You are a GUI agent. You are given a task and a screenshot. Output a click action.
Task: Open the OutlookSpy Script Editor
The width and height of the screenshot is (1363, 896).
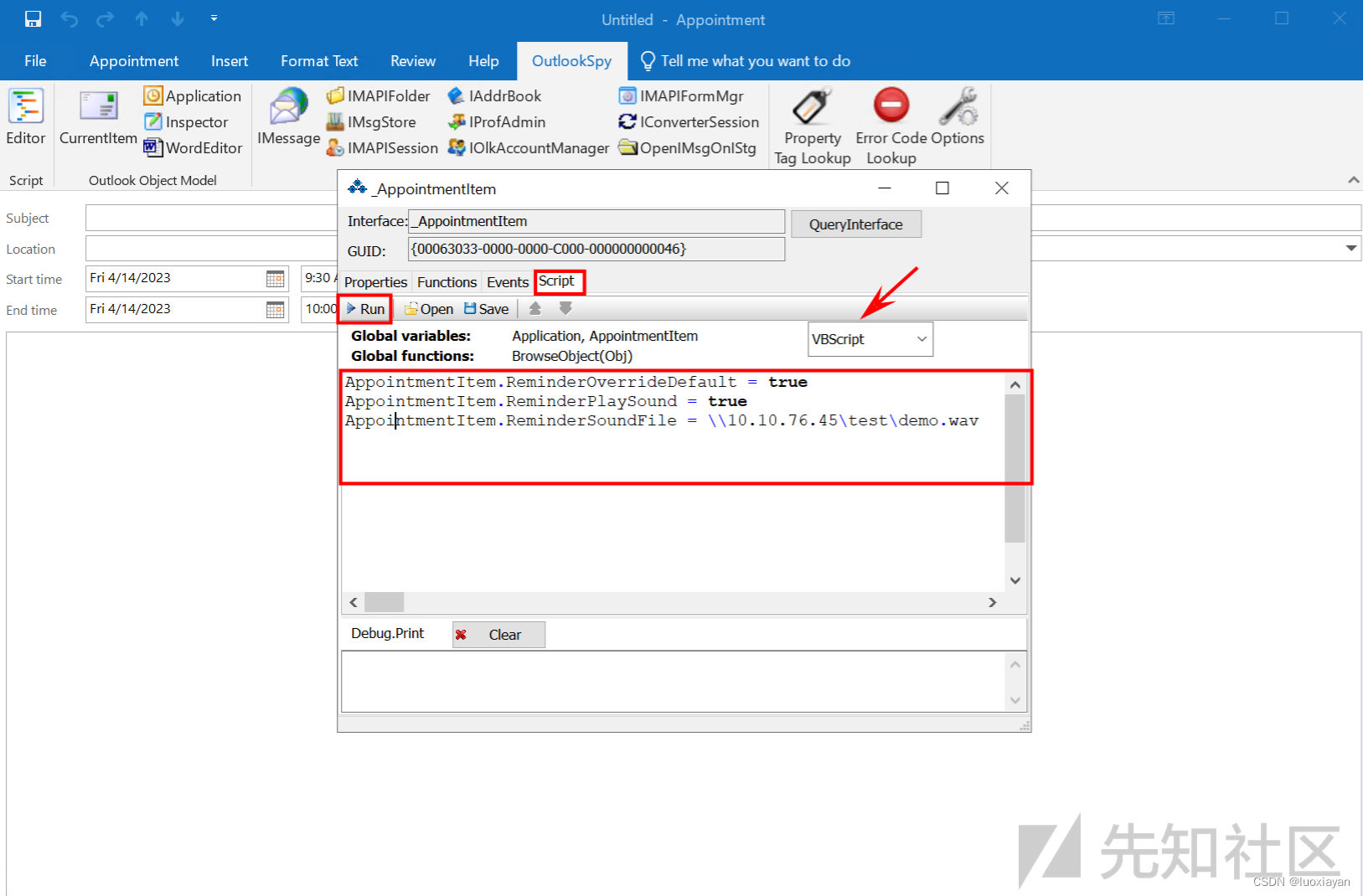[x=26, y=117]
